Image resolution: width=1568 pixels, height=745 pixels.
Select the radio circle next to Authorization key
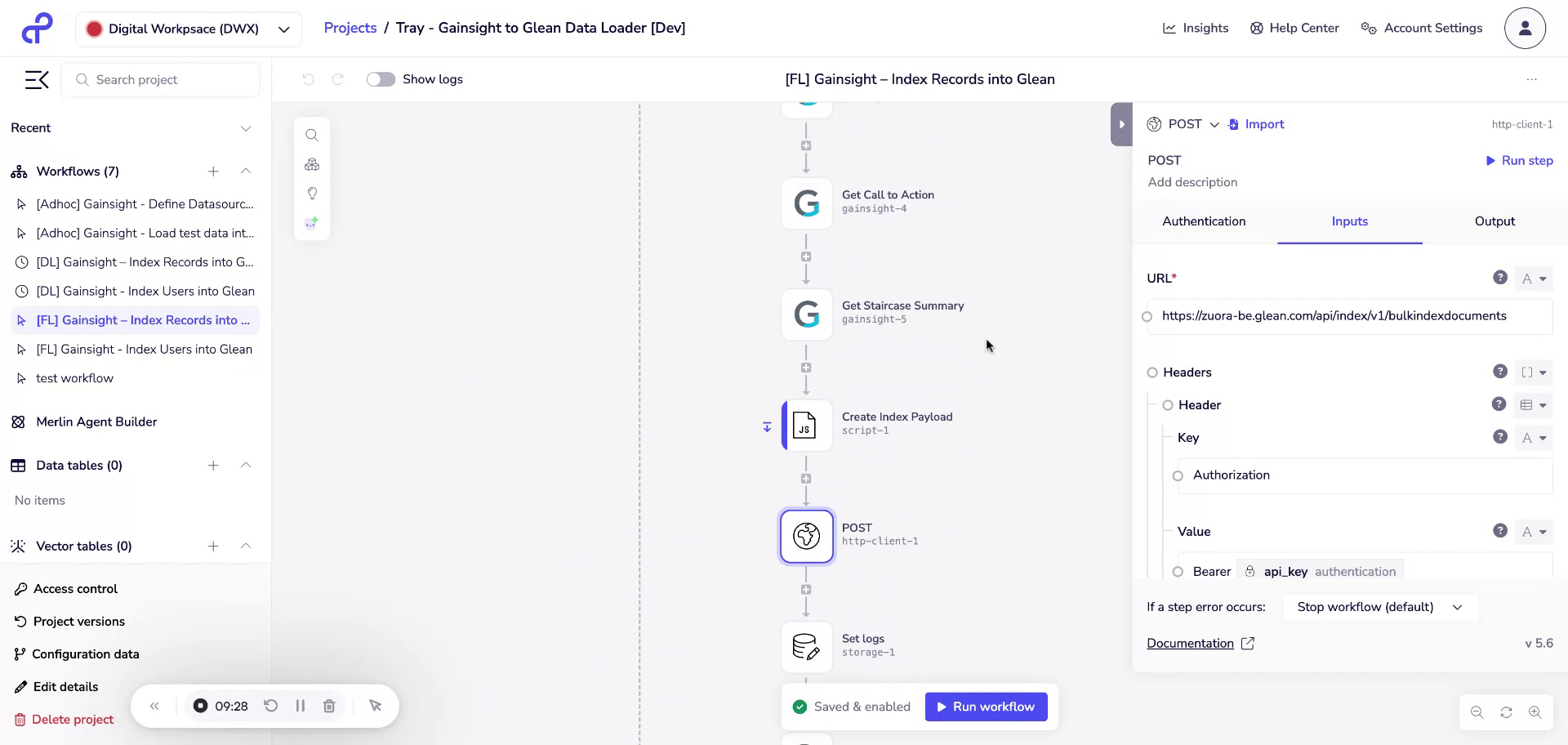pyautogui.click(x=1177, y=475)
